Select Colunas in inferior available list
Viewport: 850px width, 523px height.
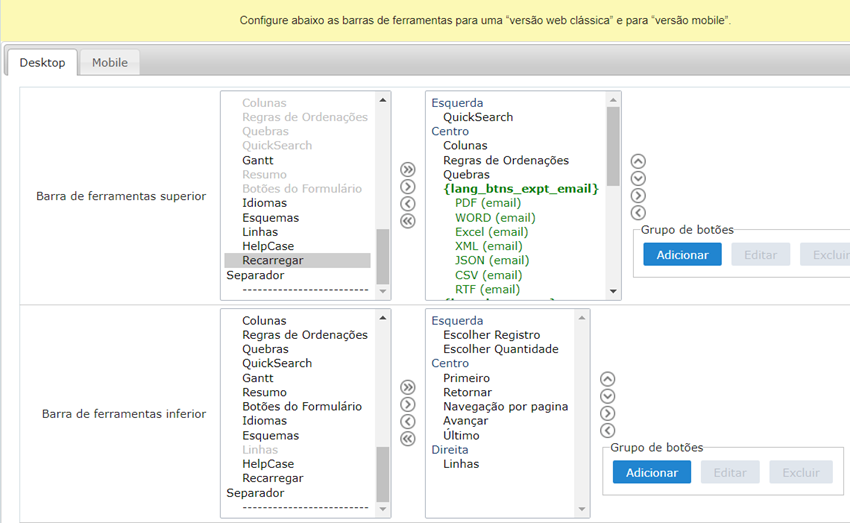264,321
